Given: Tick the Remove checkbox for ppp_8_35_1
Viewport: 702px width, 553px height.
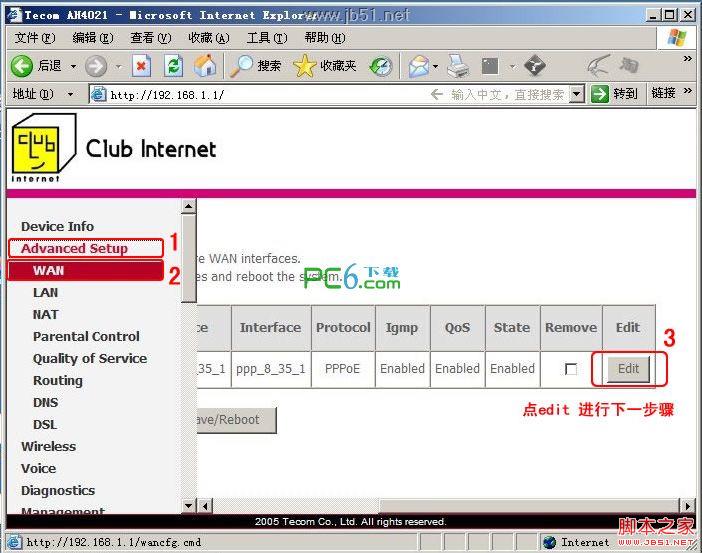Looking at the screenshot, I should point(571,369).
